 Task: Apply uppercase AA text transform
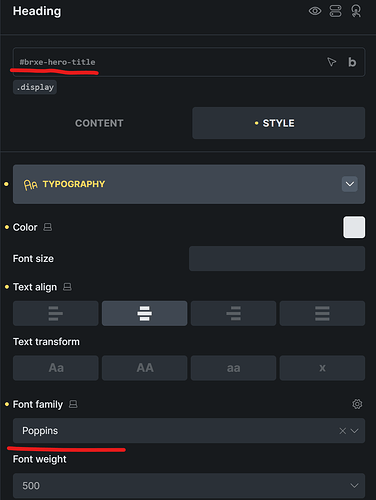point(145,368)
